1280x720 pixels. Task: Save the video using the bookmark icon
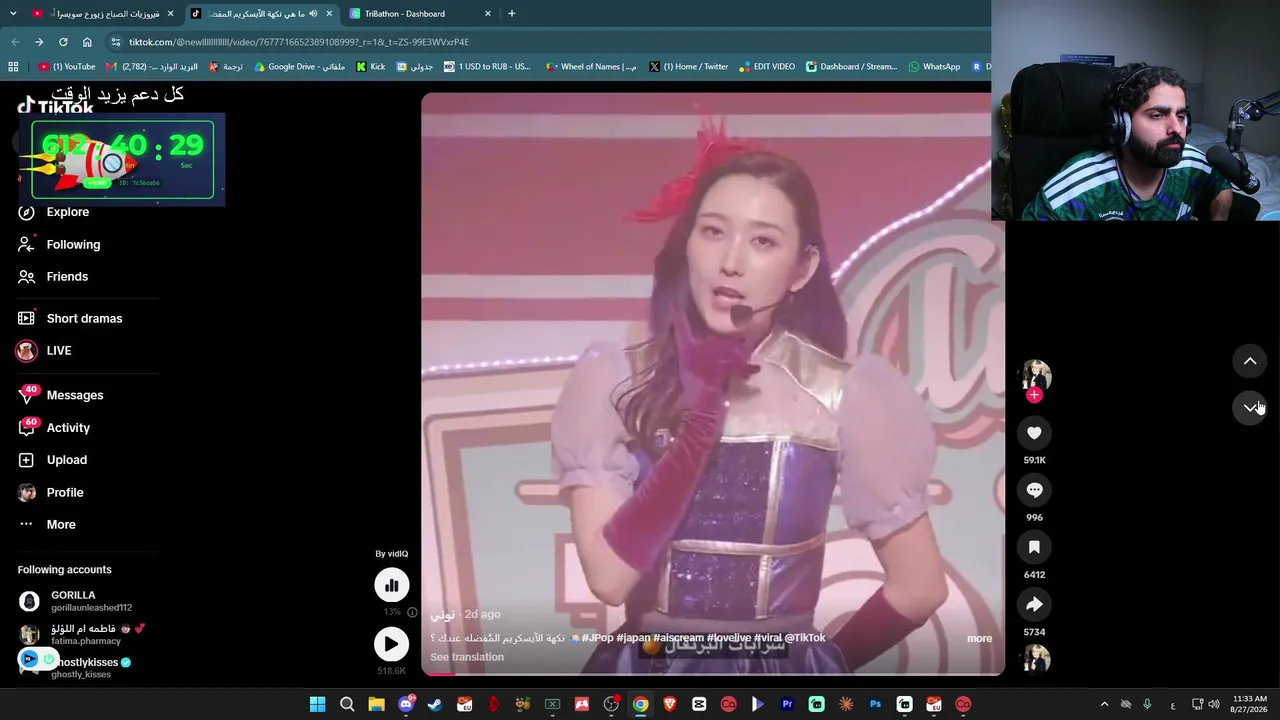[x=1034, y=547]
